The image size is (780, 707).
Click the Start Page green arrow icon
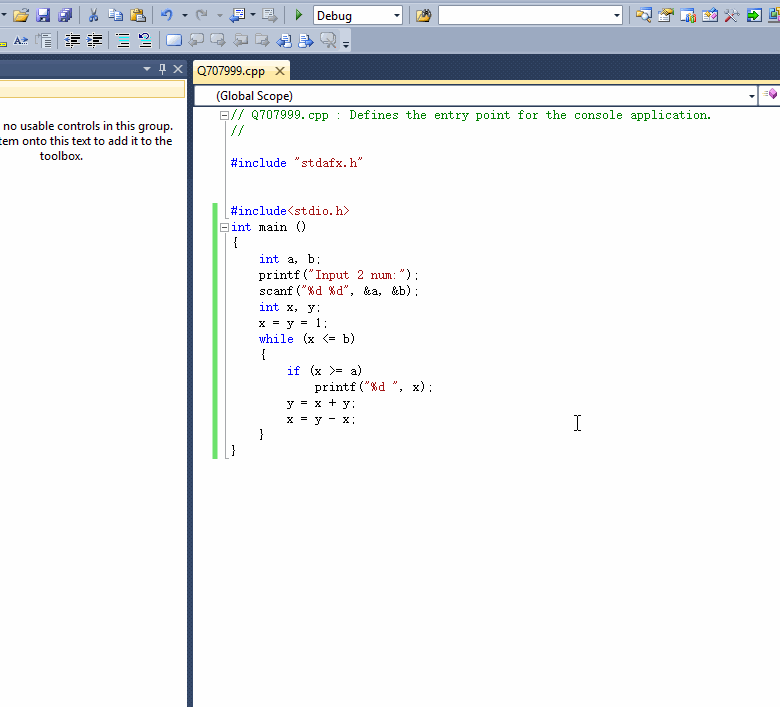pyautogui.click(x=754, y=15)
